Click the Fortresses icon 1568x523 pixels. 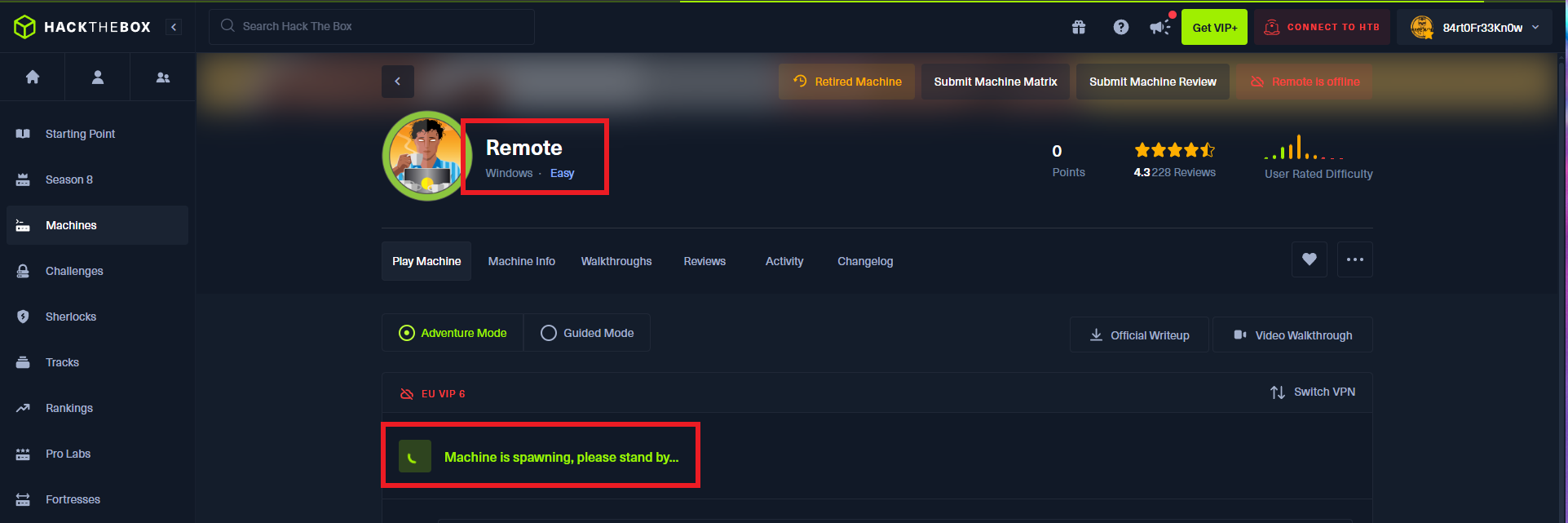click(x=23, y=499)
